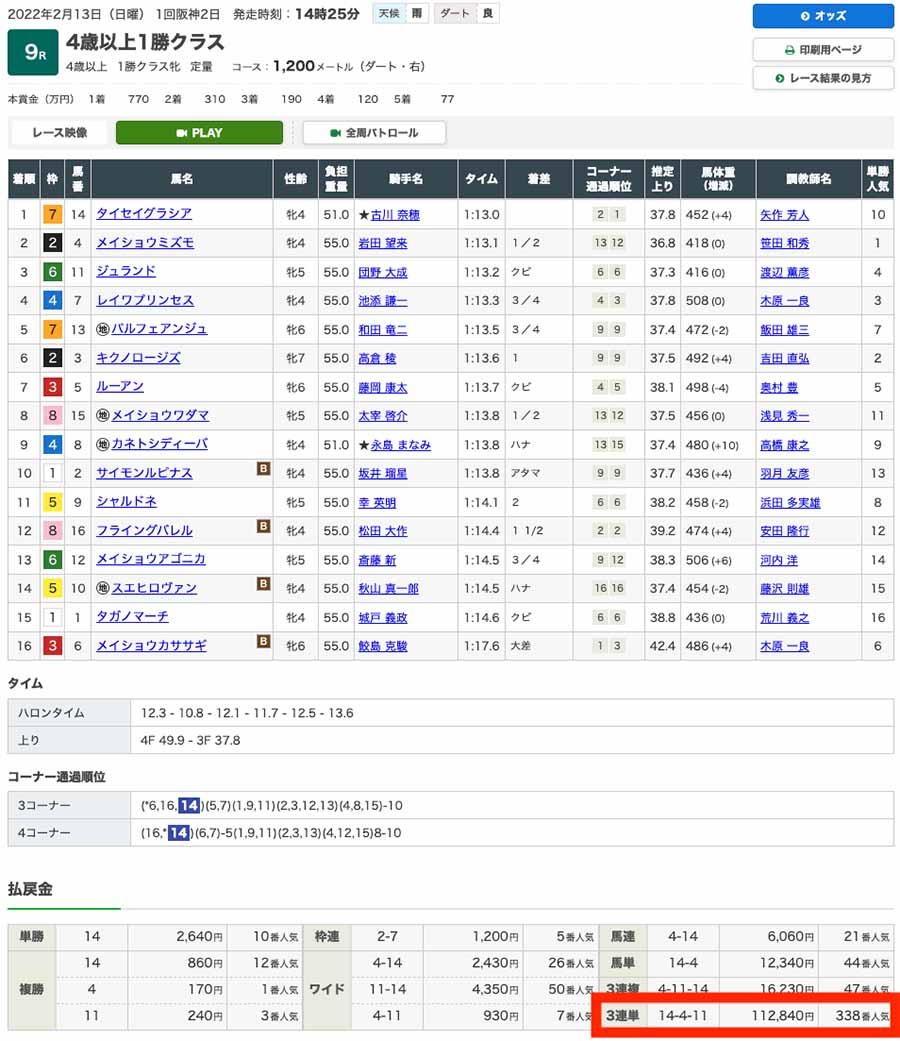Open the 印刷用ページ printable version
Screen dimensions: 900x1041
point(825,50)
